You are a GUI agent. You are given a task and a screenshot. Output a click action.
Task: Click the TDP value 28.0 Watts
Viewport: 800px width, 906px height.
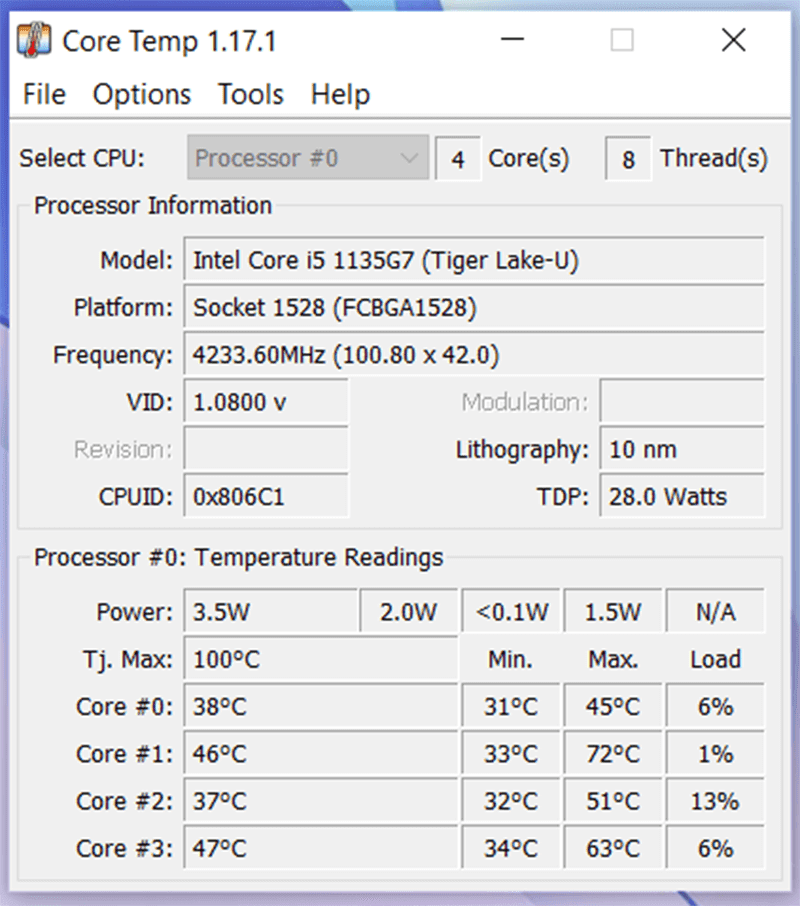(x=682, y=497)
